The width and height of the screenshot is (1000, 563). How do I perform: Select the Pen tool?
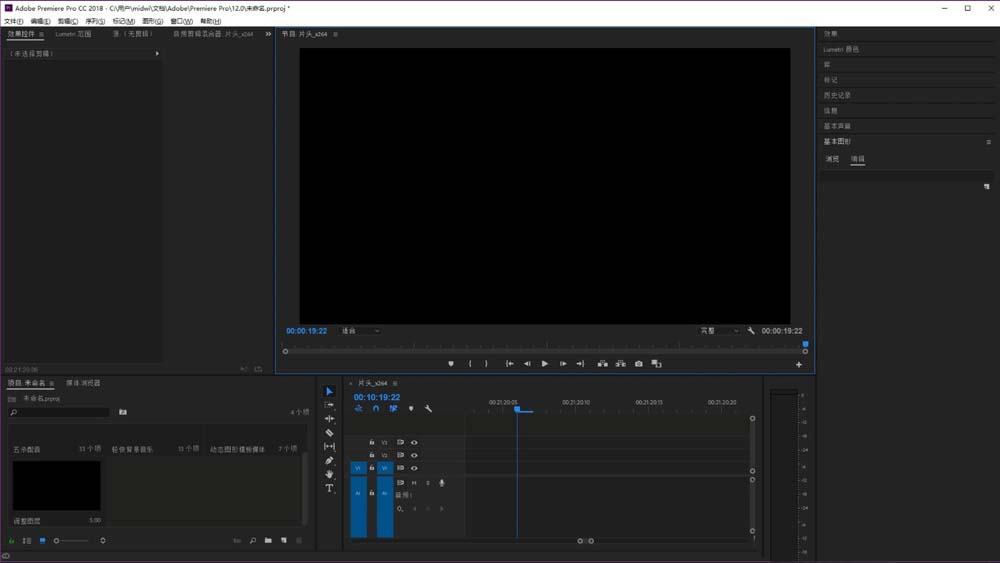click(x=330, y=460)
